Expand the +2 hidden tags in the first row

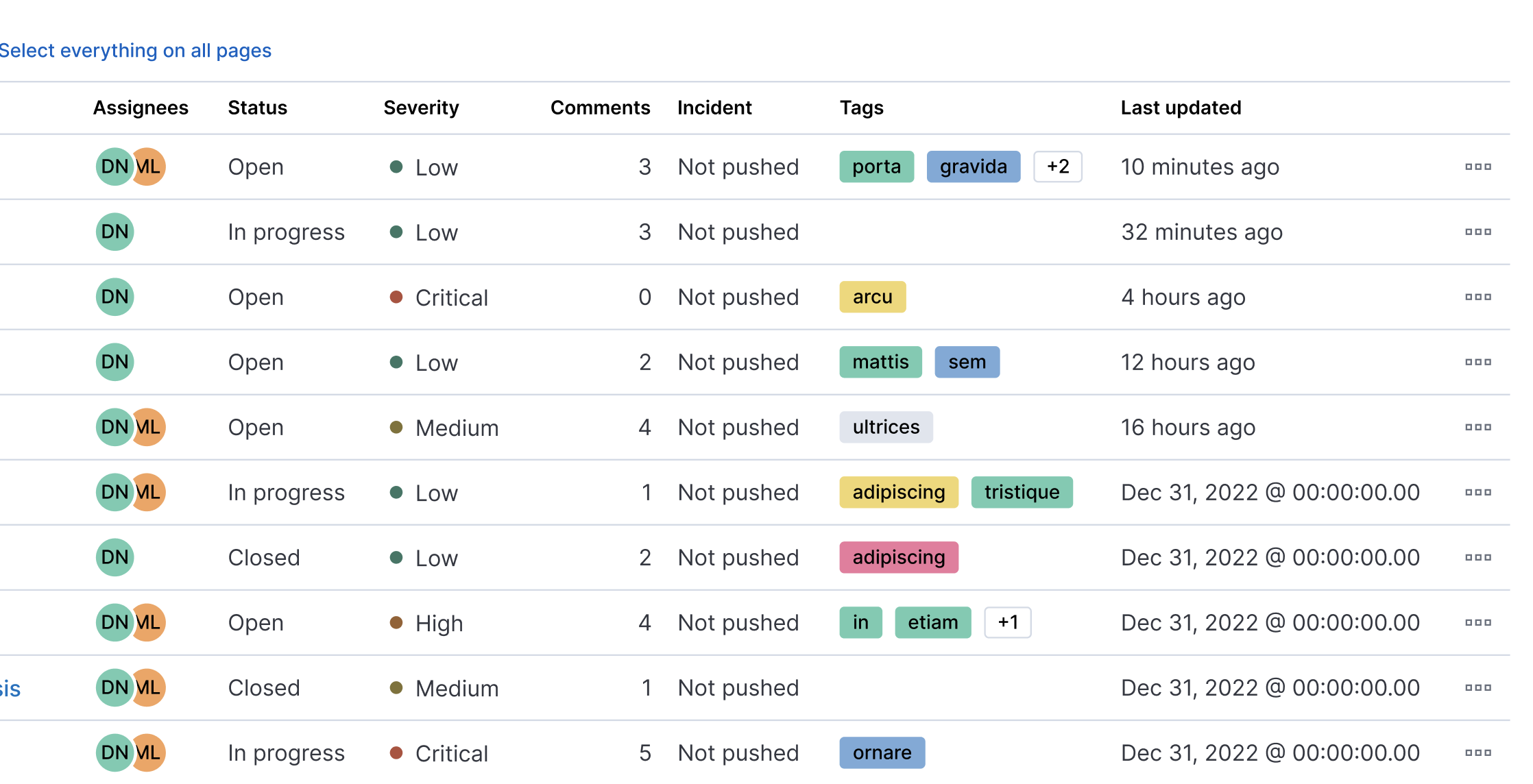tap(1058, 167)
